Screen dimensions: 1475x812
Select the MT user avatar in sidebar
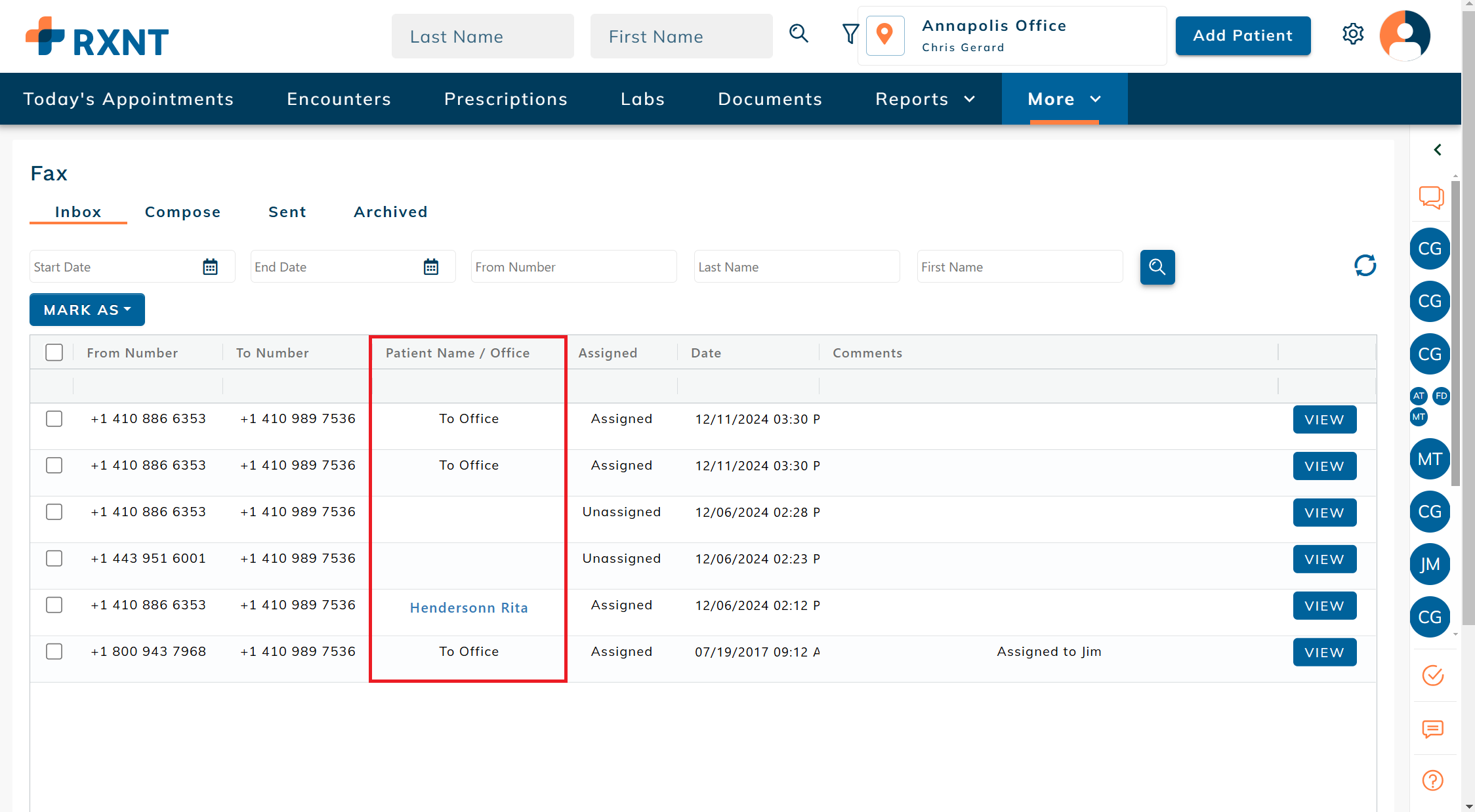(x=1430, y=459)
